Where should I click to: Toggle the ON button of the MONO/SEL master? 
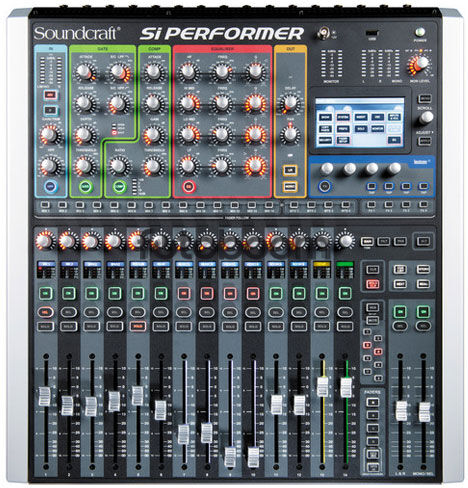(x=423, y=312)
